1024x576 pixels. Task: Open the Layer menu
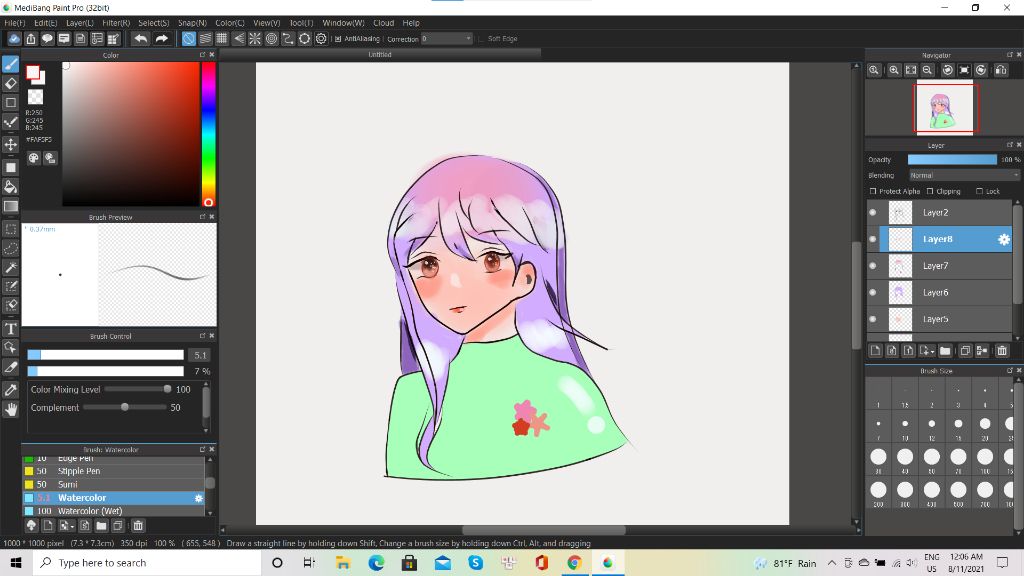80,23
